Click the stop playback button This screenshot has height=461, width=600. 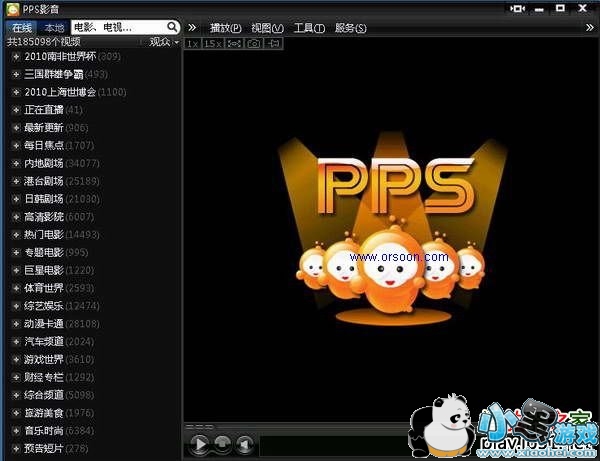(222, 444)
